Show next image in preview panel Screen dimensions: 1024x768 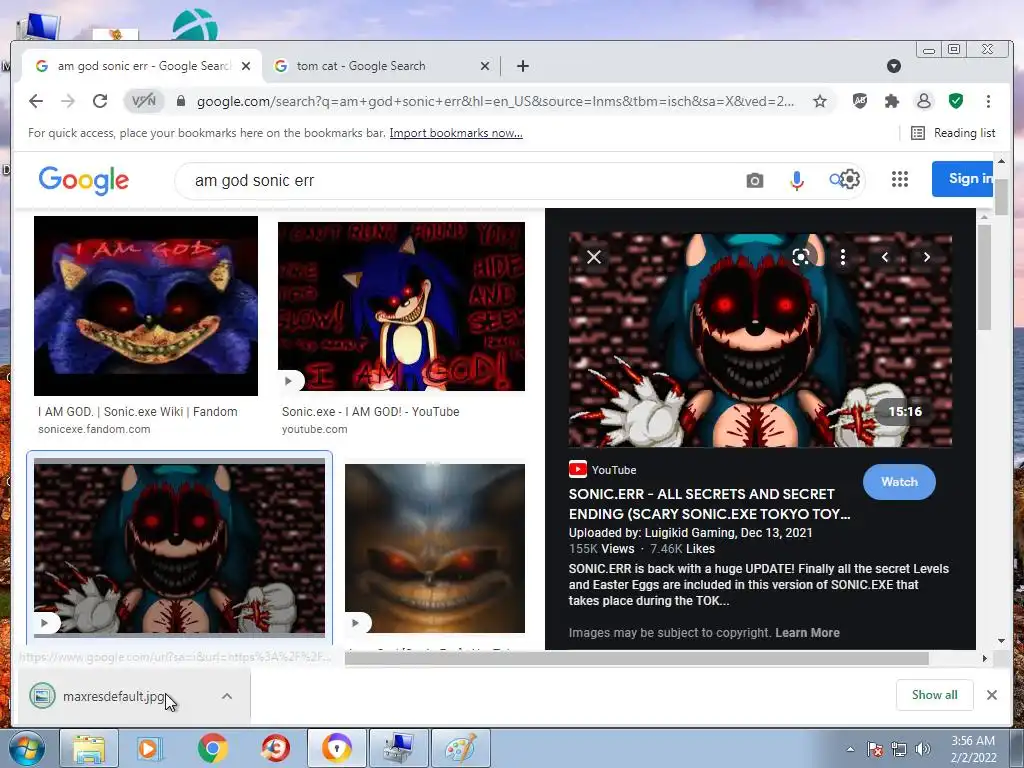926,257
